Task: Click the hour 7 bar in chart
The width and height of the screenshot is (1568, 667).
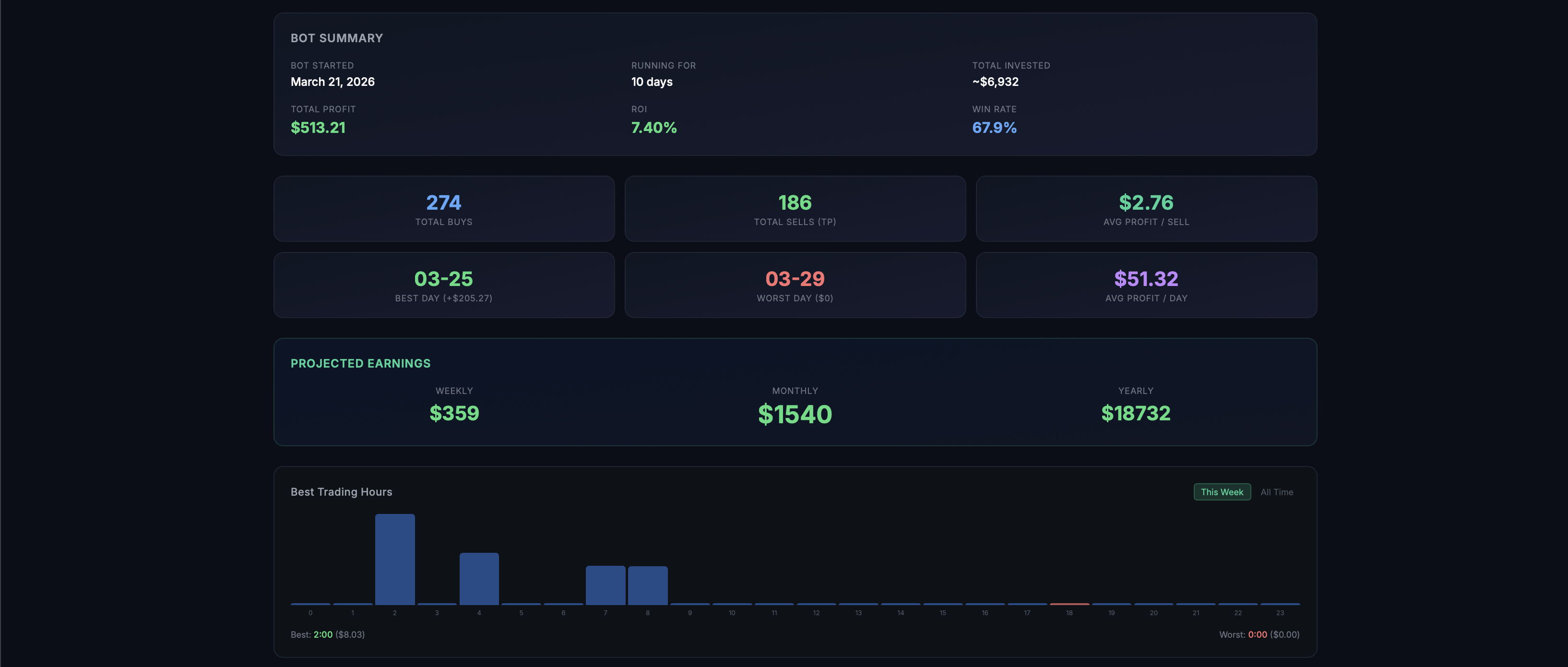Action: [605, 585]
